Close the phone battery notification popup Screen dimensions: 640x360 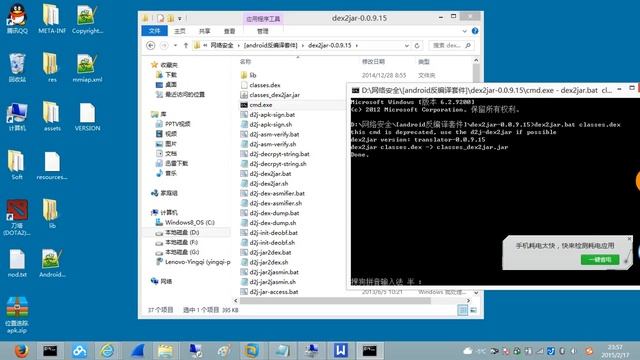coord(629,239)
